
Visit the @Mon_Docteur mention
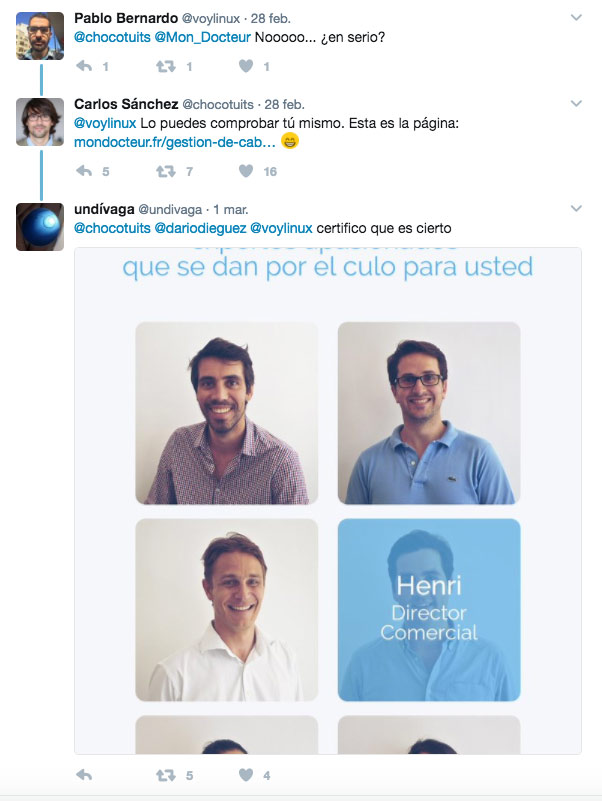(202, 37)
